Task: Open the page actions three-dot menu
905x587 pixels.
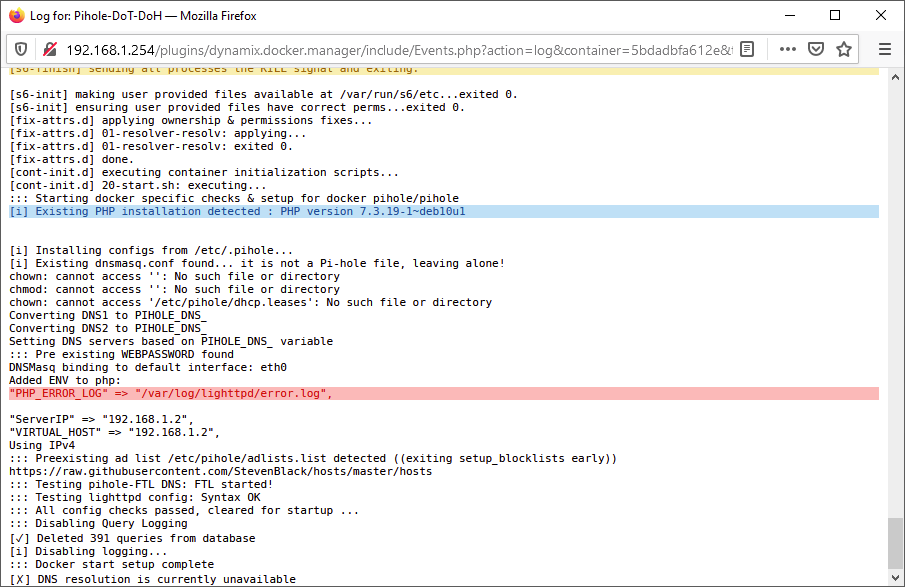Action: click(x=787, y=50)
